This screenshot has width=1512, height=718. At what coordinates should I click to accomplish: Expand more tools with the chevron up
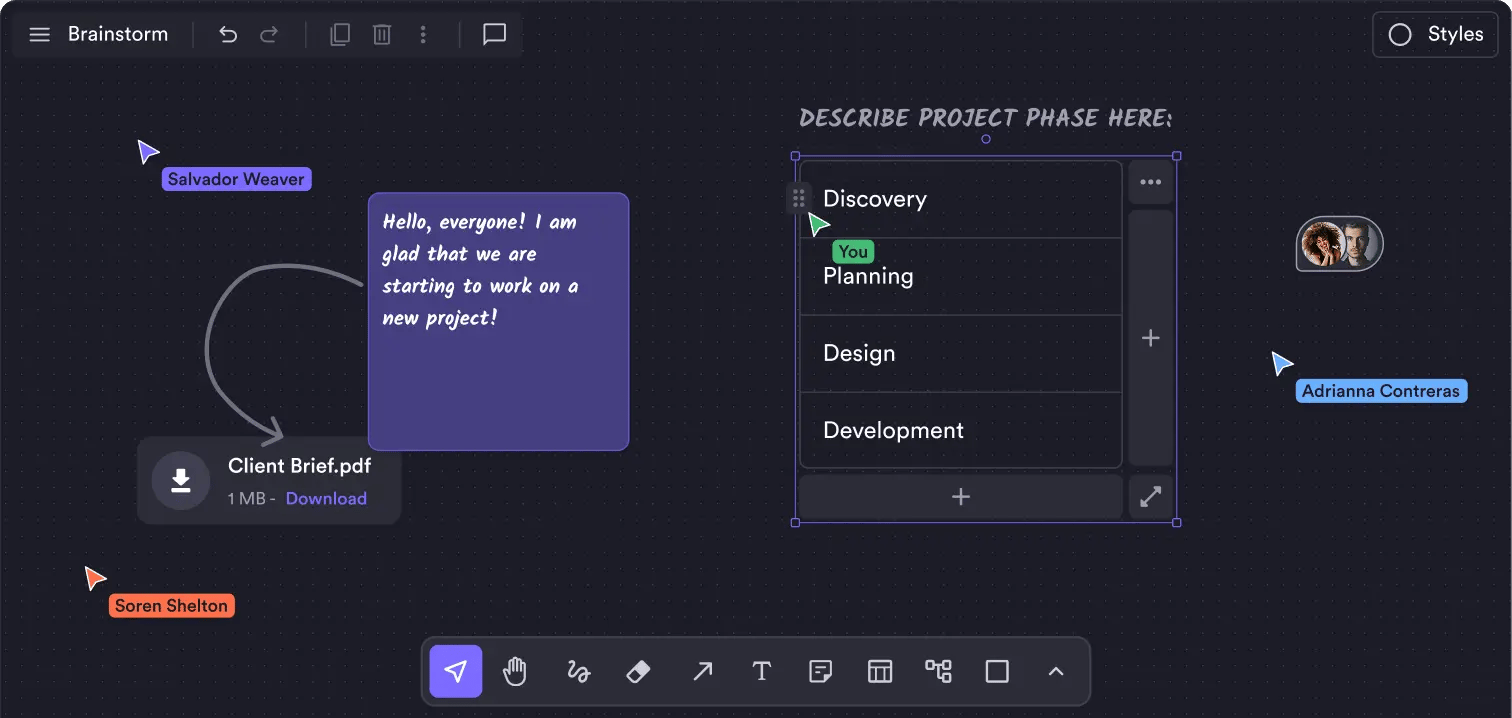point(1055,671)
